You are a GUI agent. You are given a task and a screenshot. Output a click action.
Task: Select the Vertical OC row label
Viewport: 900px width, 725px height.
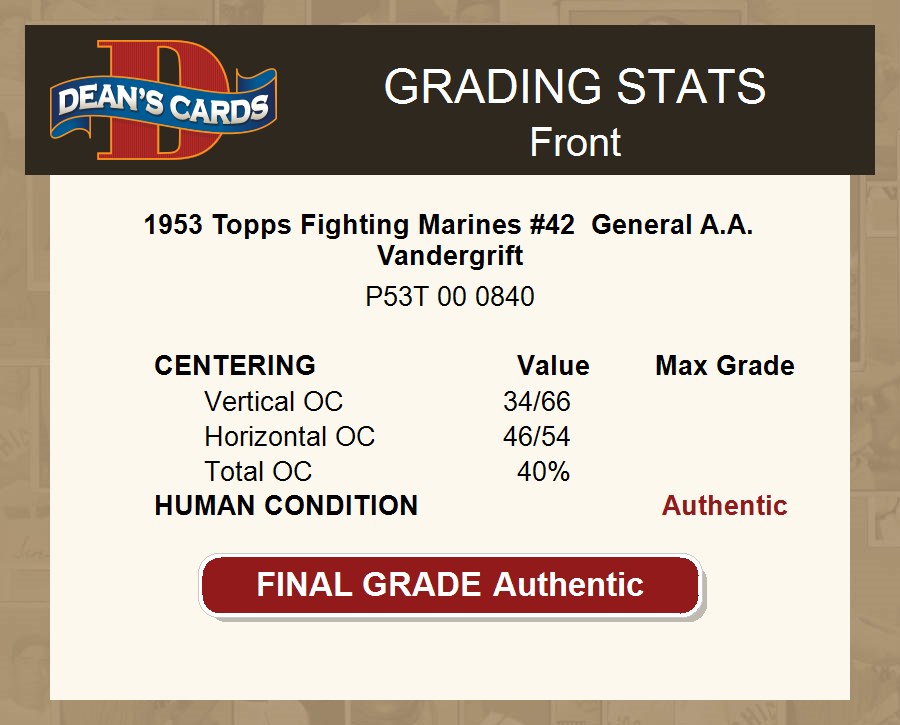(273, 402)
